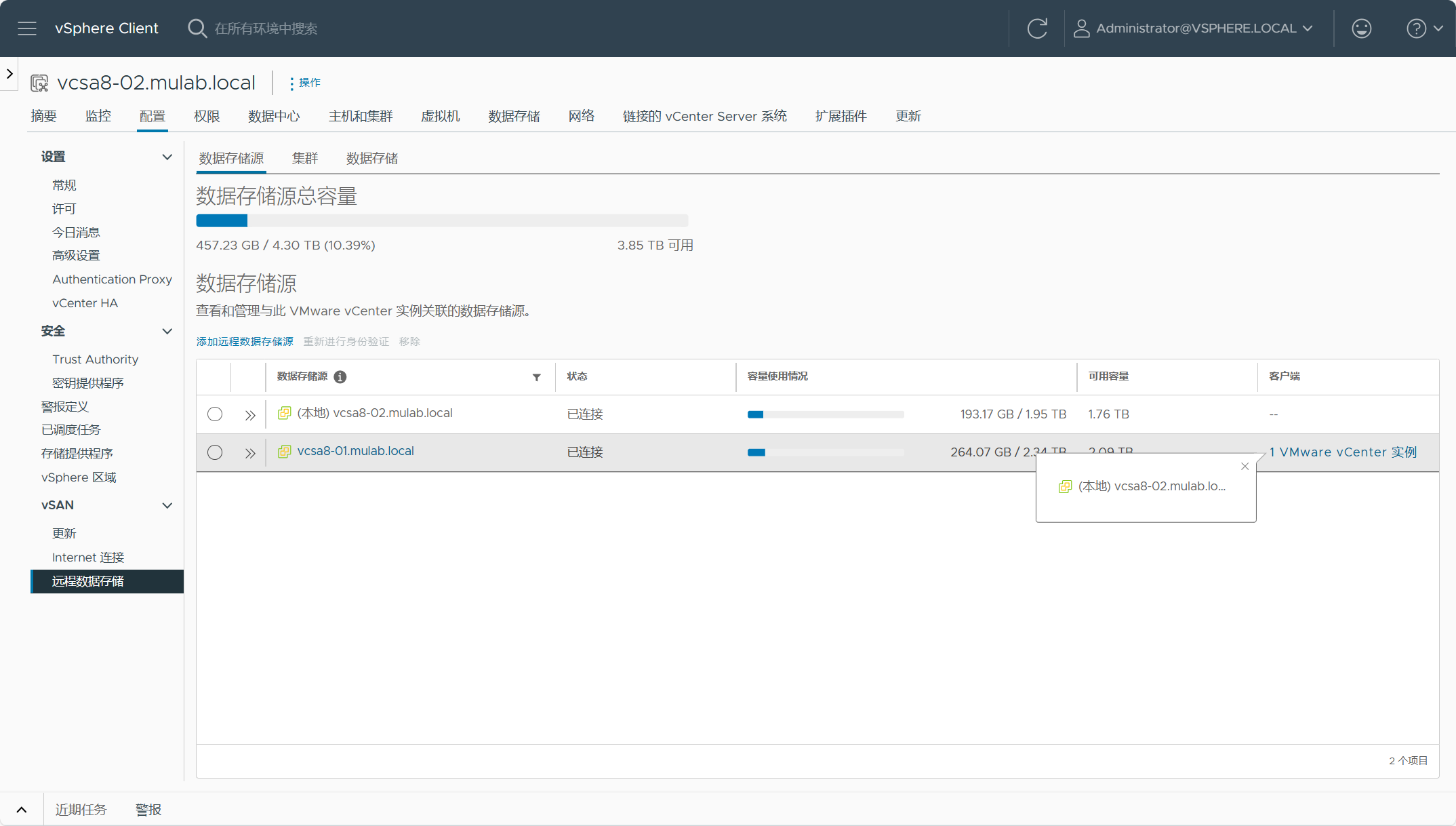
Task: Open 许可 in the sidebar
Action: pyautogui.click(x=64, y=209)
